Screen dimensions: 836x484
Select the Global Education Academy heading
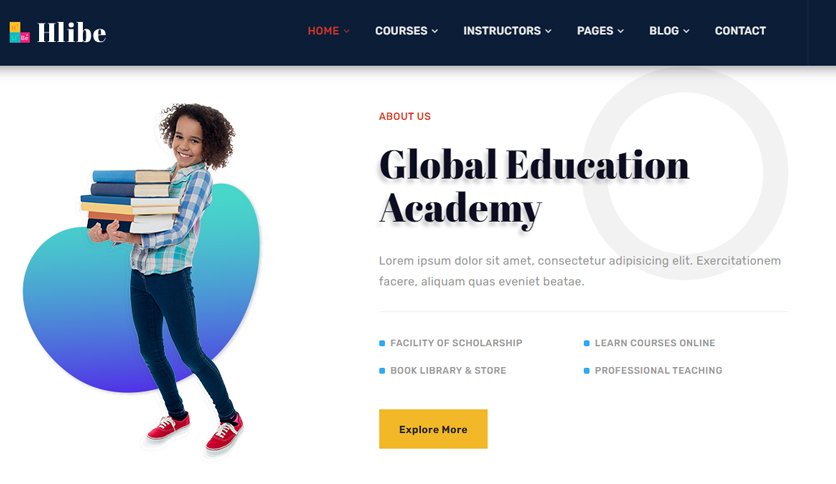534,188
